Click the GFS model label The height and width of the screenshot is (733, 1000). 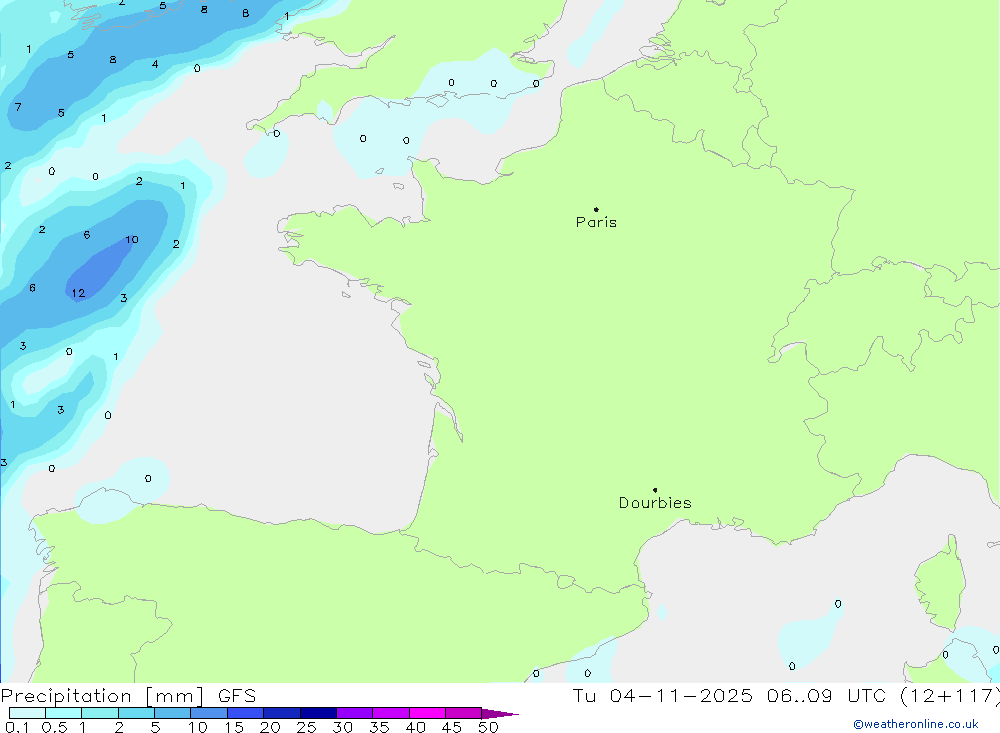[237, 696]
